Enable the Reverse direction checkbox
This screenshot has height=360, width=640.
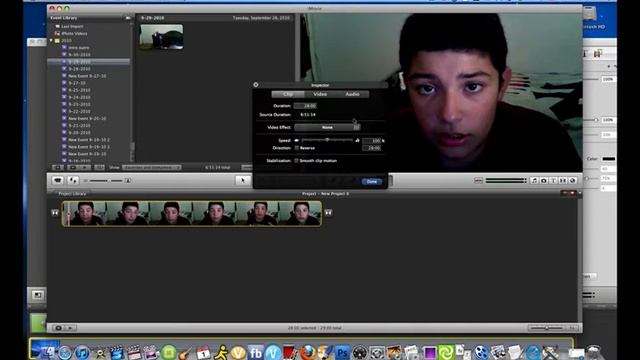coord(297,148)
